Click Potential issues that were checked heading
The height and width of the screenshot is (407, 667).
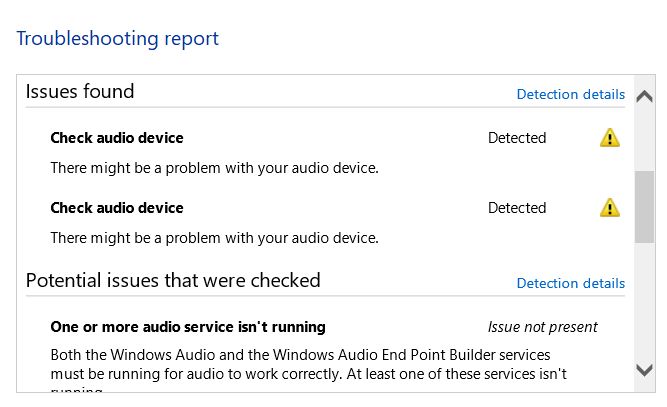(173, 280)
